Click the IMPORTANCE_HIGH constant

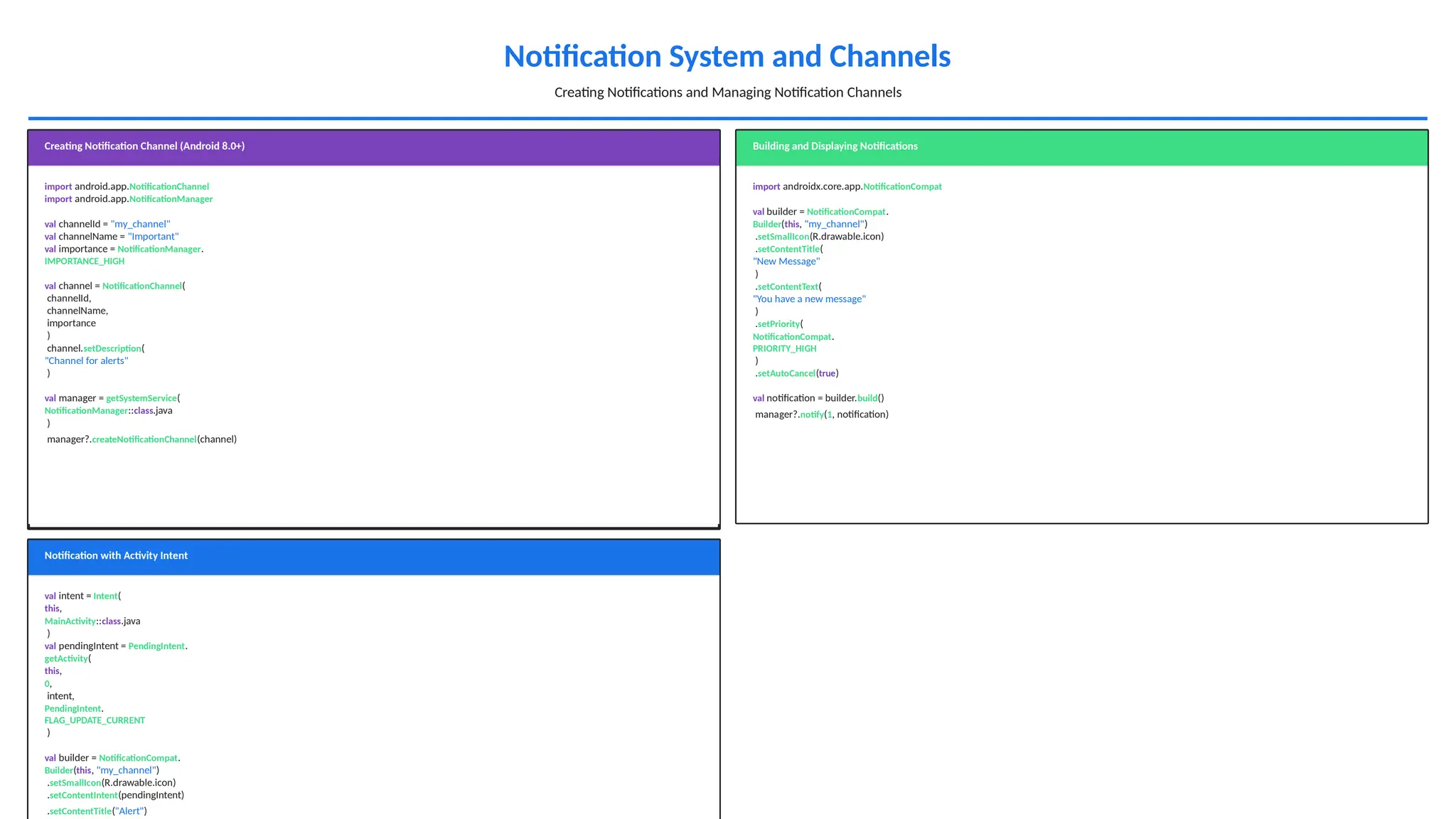coord(85,262)
